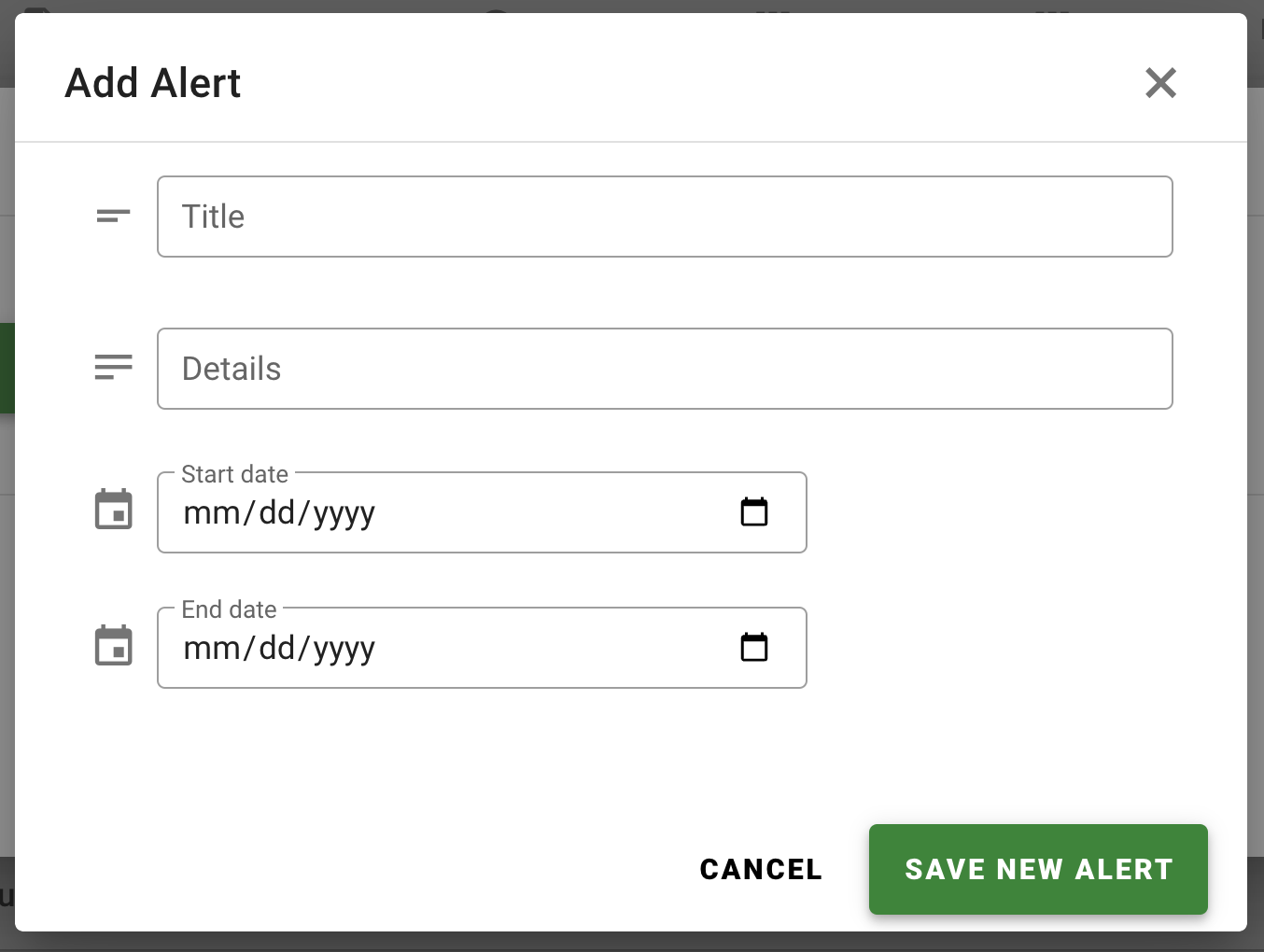Select the year segment of Start date

pyautogui.click(x=344, y=512)
